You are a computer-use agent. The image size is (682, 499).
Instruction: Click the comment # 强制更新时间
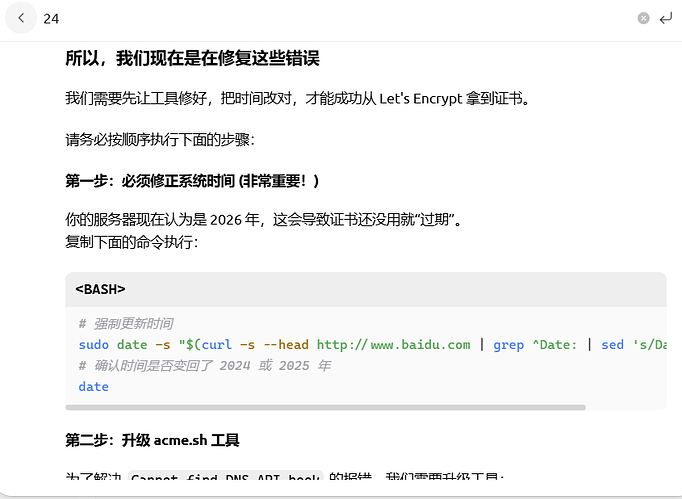126,324
